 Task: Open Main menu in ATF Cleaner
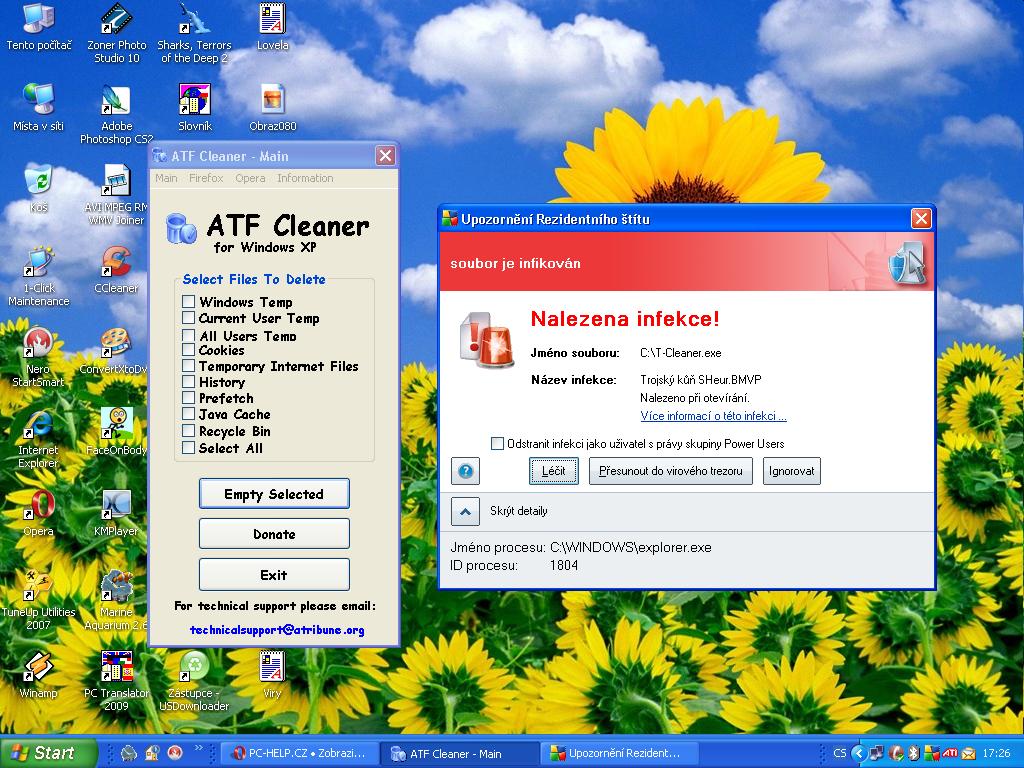pos(166,178)
